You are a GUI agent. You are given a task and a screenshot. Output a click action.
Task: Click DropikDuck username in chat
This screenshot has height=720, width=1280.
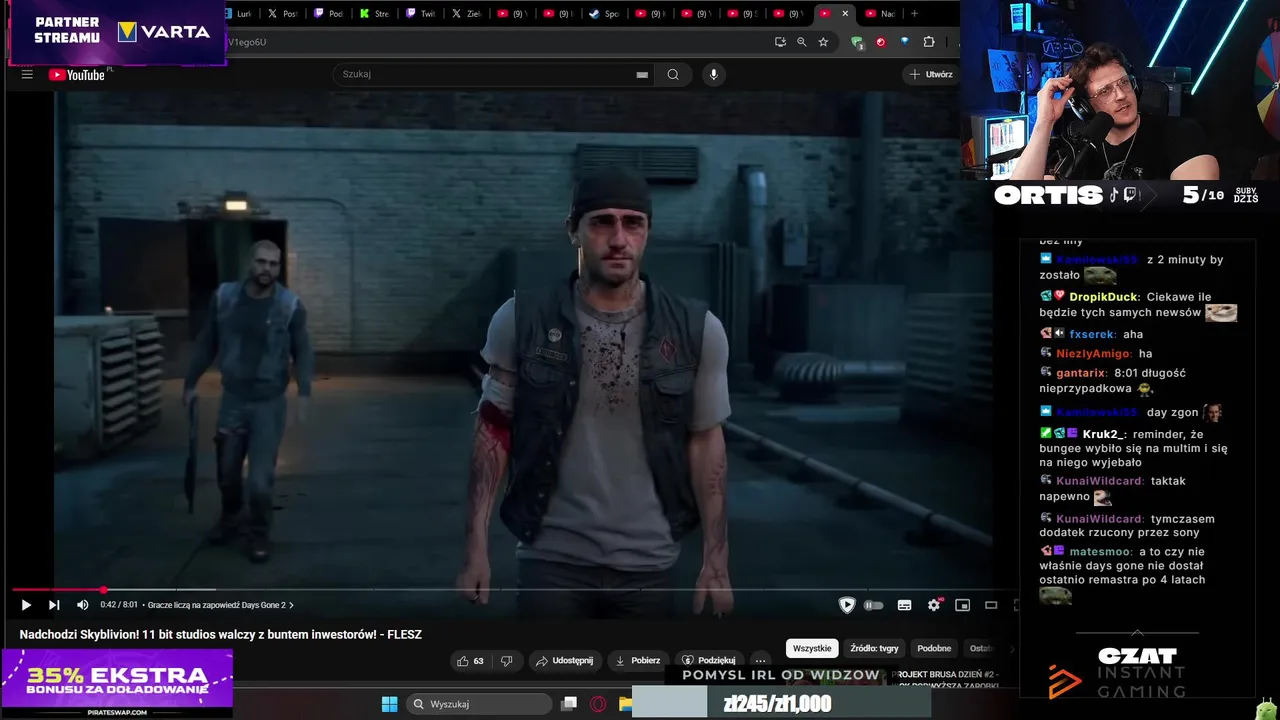(x=1103, y=297)
